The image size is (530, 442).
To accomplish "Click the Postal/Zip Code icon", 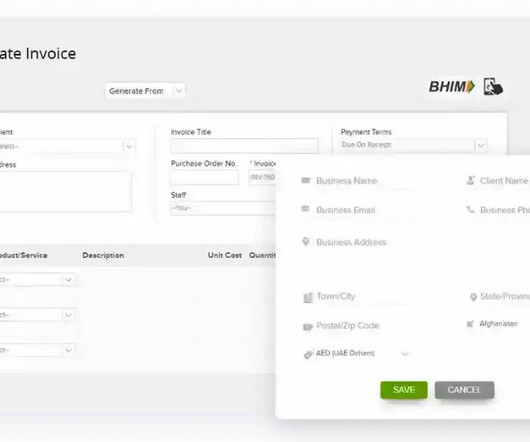I will pos(307,326).
